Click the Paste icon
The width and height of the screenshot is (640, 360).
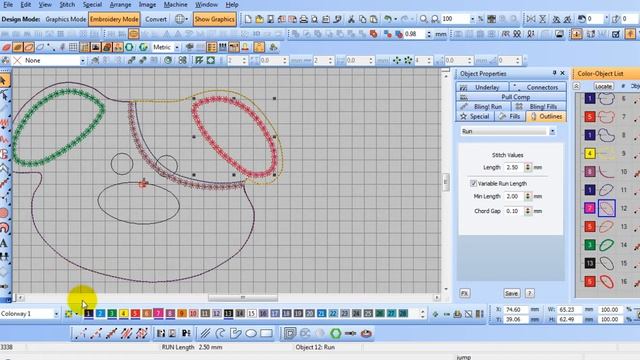[x=373, y=19]
